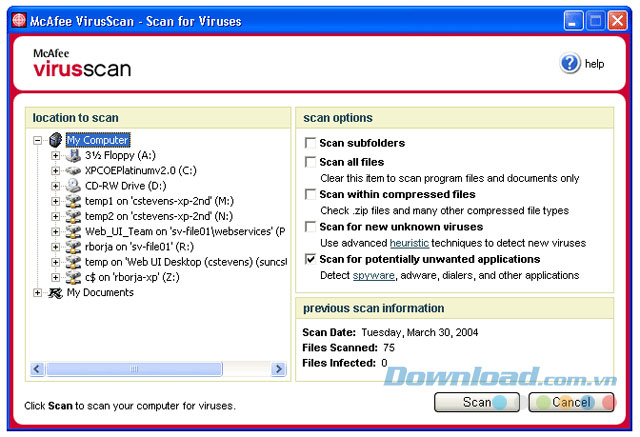Click the blue help question mark icon

point(570,63)
